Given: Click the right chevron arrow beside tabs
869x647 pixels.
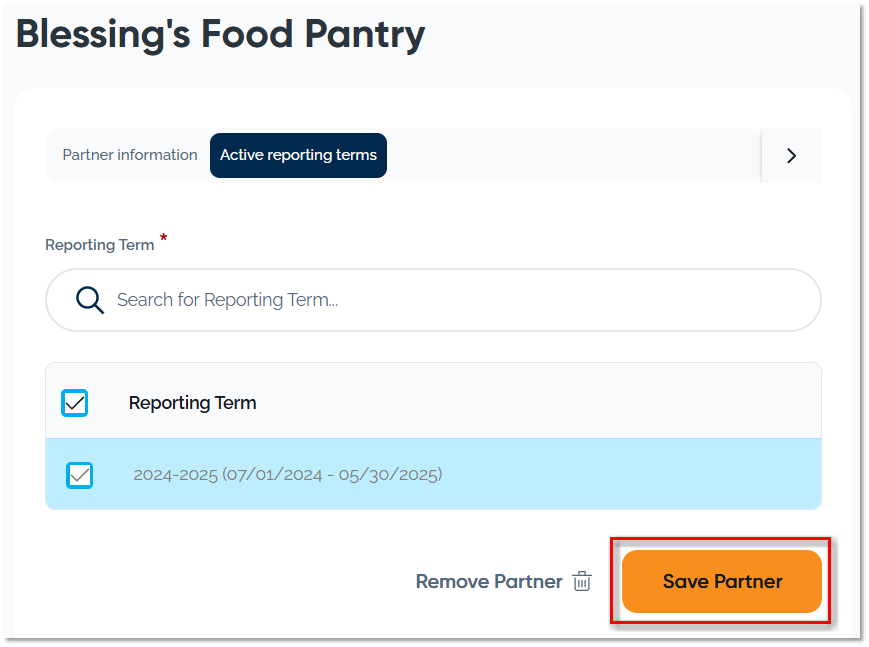Looking at the screenshot, I should (791, 155).
